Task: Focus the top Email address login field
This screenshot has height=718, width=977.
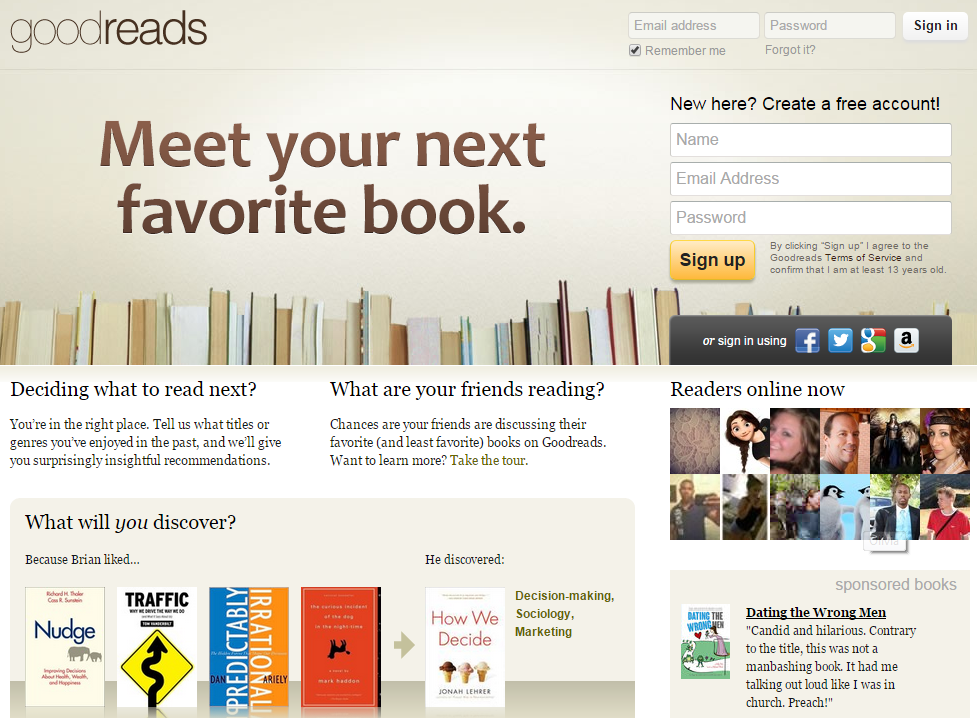Action: point(693,26)
